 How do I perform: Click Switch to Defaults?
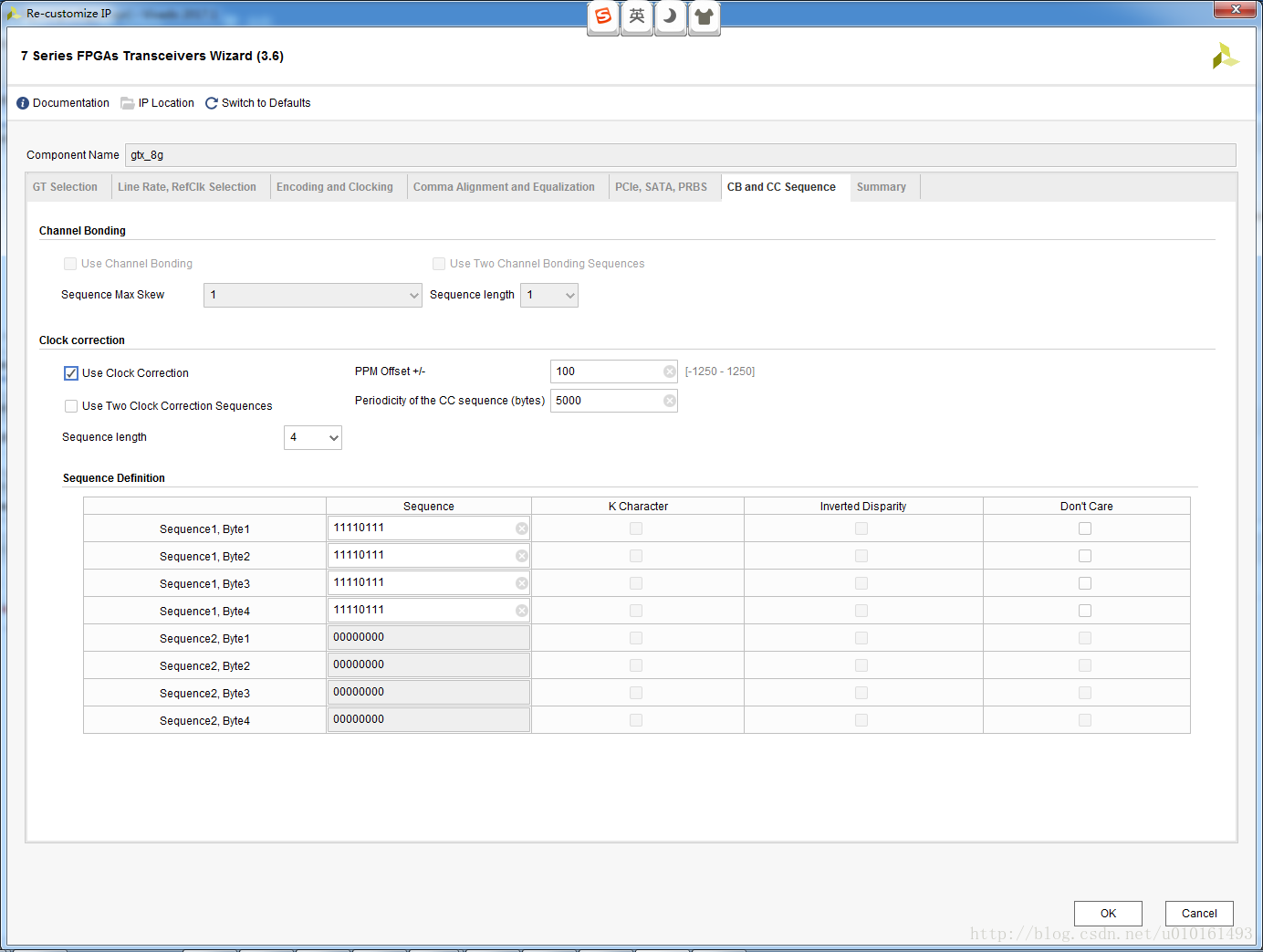266,103
